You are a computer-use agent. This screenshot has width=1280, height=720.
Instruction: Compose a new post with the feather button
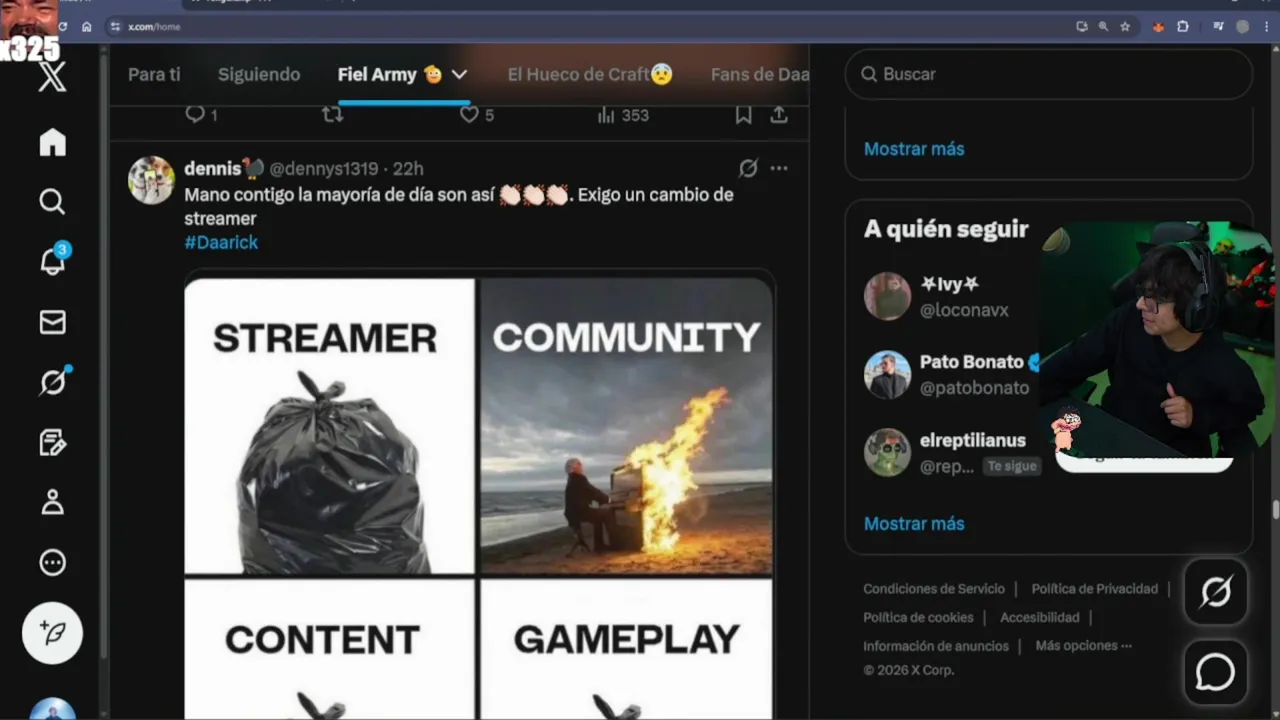(x=52, y=633)
